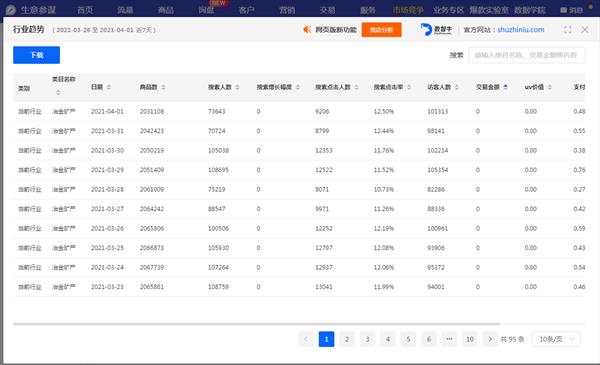
Task: Open 服务 in the top navigation
Action: 368,10
